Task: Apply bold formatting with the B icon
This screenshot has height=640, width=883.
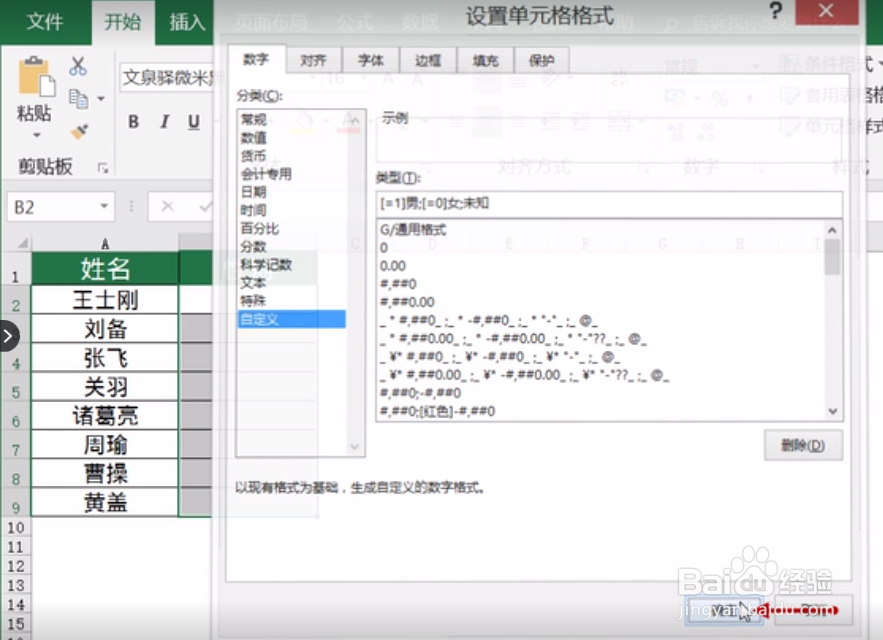Action: pos(132,121)
